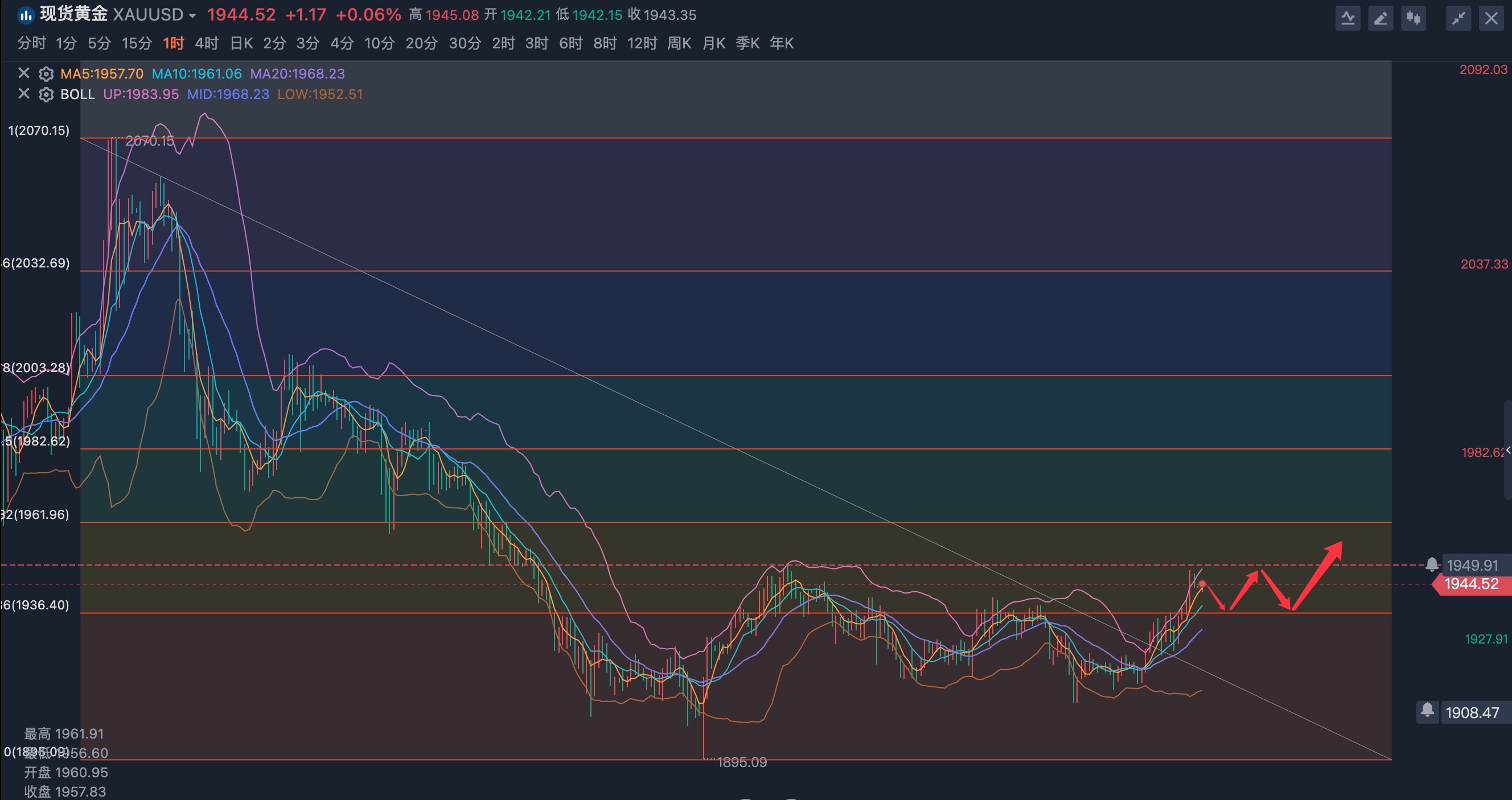Click the 1949.91 price alert label

coord(1472,566)
